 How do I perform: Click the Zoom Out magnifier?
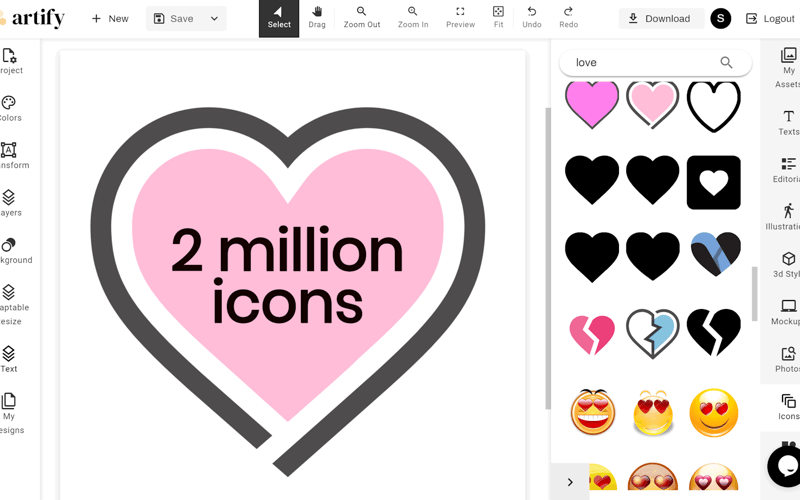[362, 18]
